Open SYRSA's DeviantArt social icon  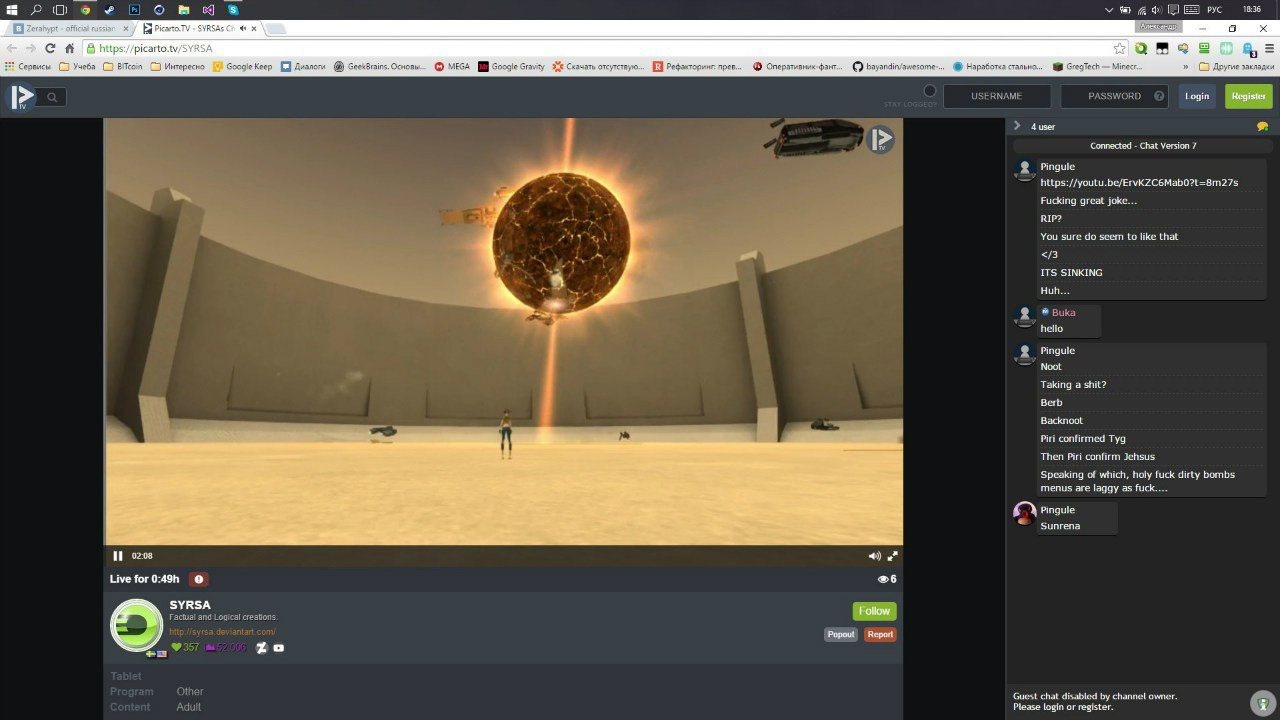[x=262, y=648]
